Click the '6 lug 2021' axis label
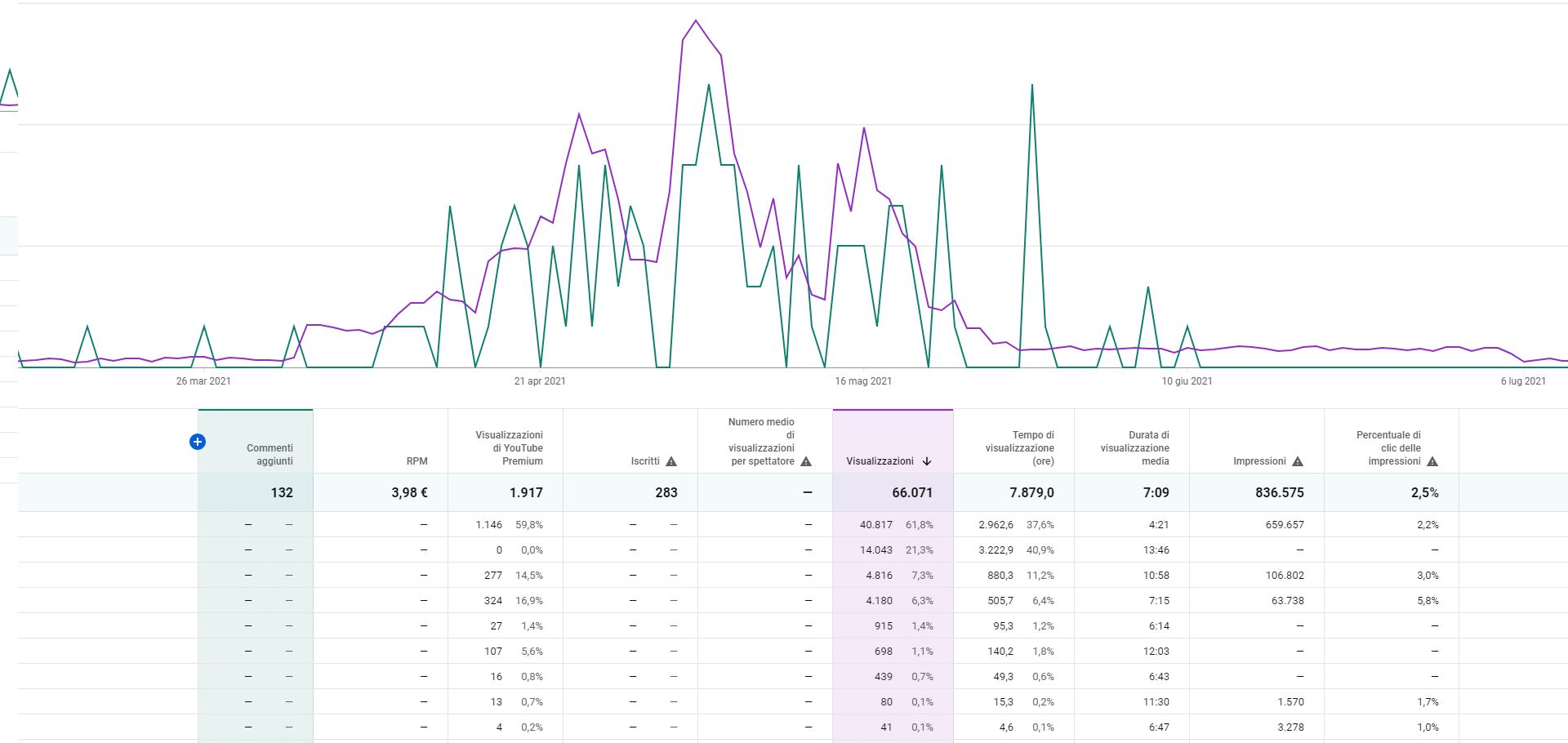Screen dimensions: 1568x743 (x=1523, y=381)
